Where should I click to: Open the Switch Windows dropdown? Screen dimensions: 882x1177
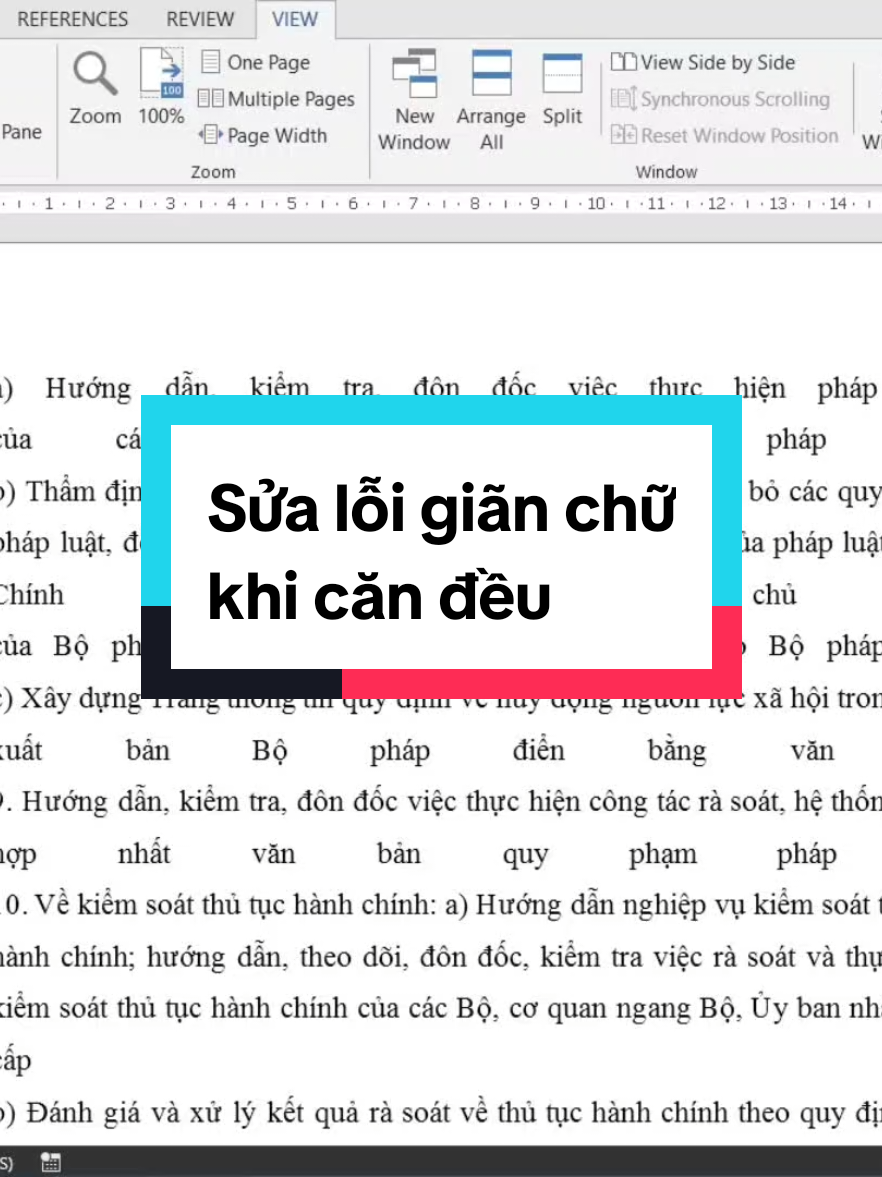872,110
